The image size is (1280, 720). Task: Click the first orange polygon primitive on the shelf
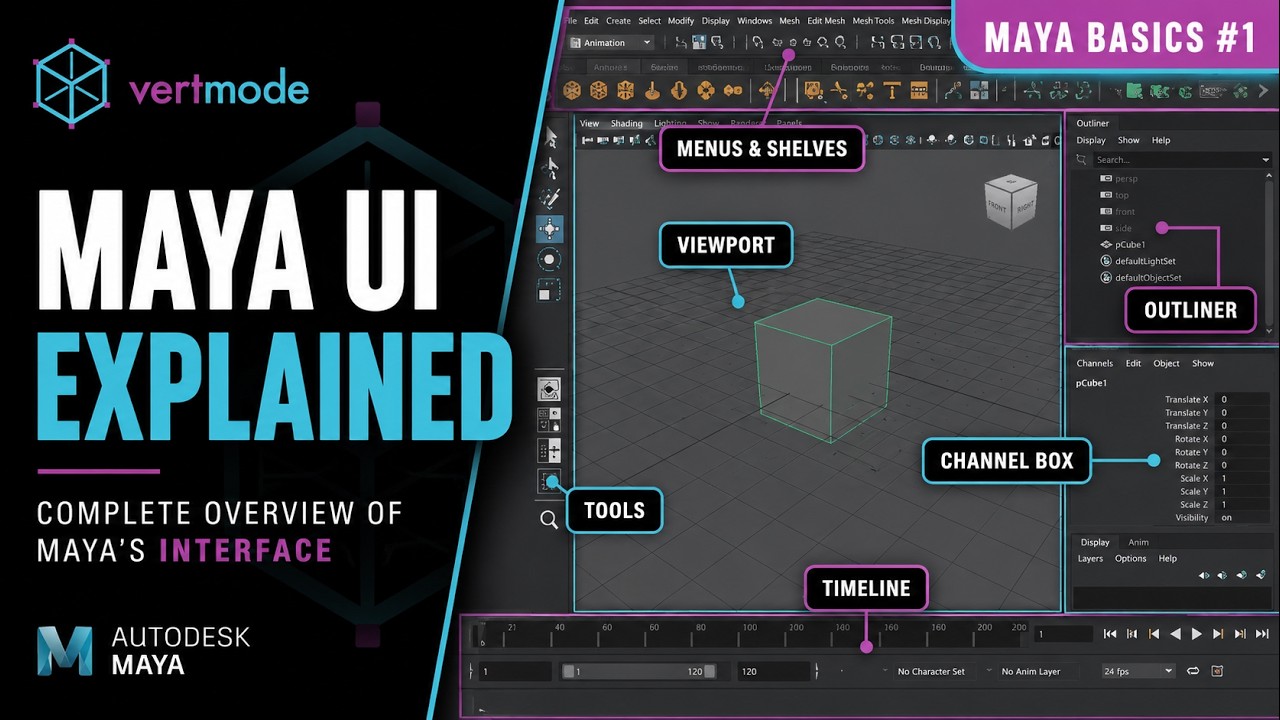572,90
